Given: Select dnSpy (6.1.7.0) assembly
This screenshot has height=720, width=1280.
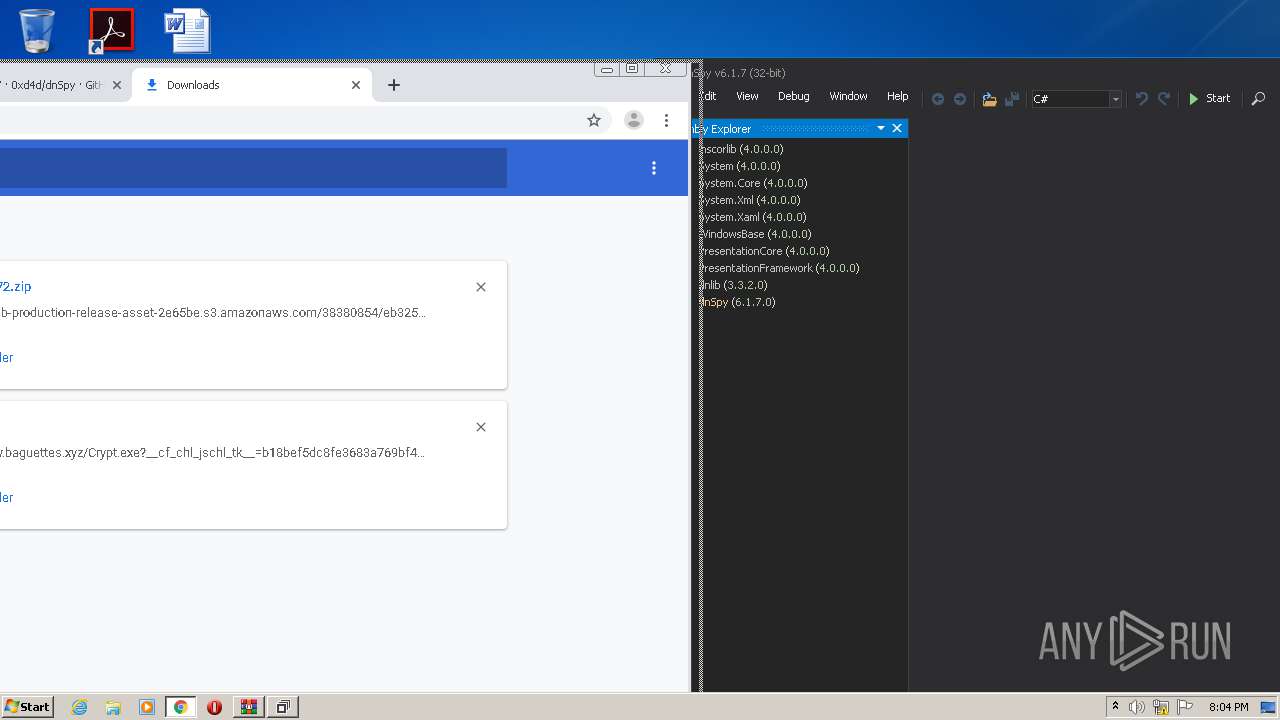Looking at the screenshot, I should click(x=737, y=302).
